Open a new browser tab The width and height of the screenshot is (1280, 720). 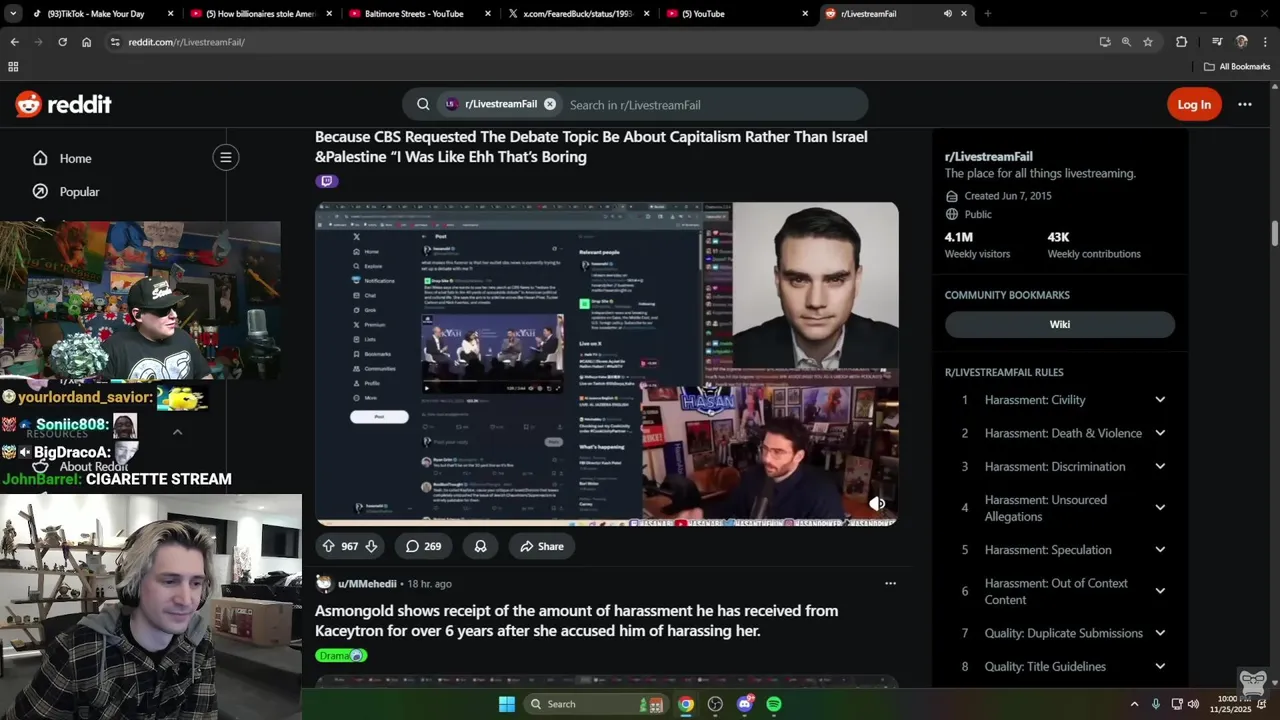point(987,14)
